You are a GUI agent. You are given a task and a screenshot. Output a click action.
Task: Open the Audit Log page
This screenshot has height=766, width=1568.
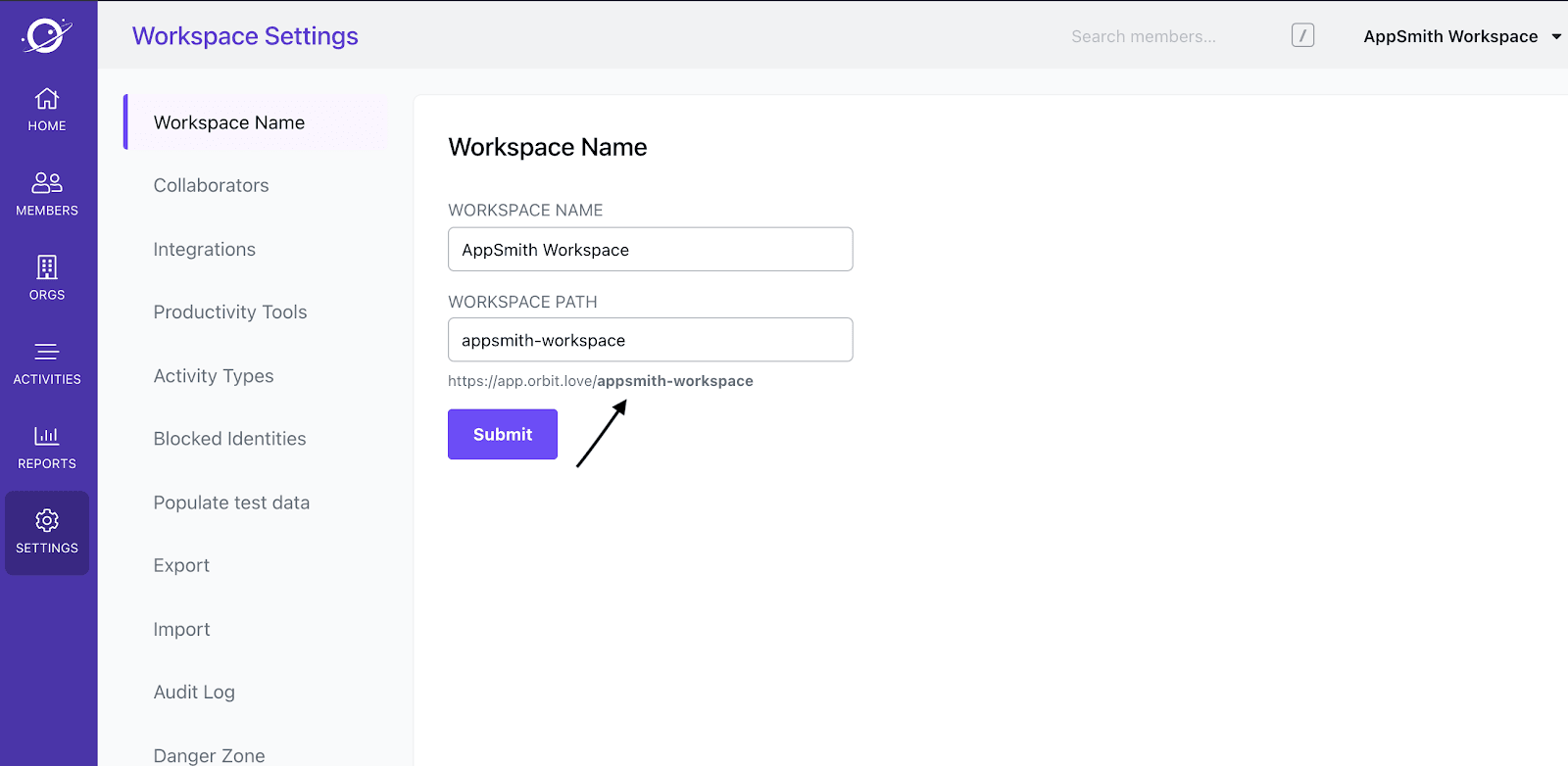click(x=194, y=693)
